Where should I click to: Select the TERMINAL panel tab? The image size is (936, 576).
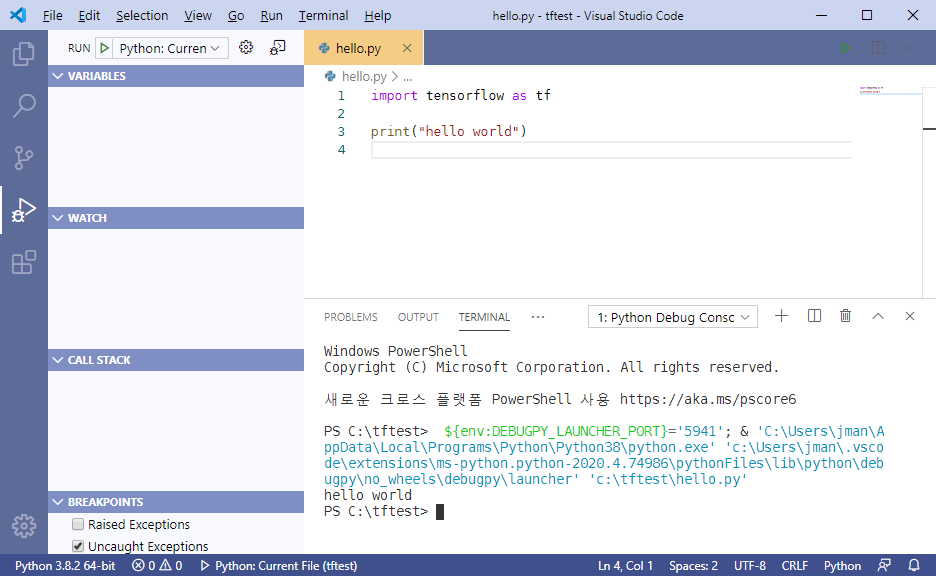tap(484, 317)
